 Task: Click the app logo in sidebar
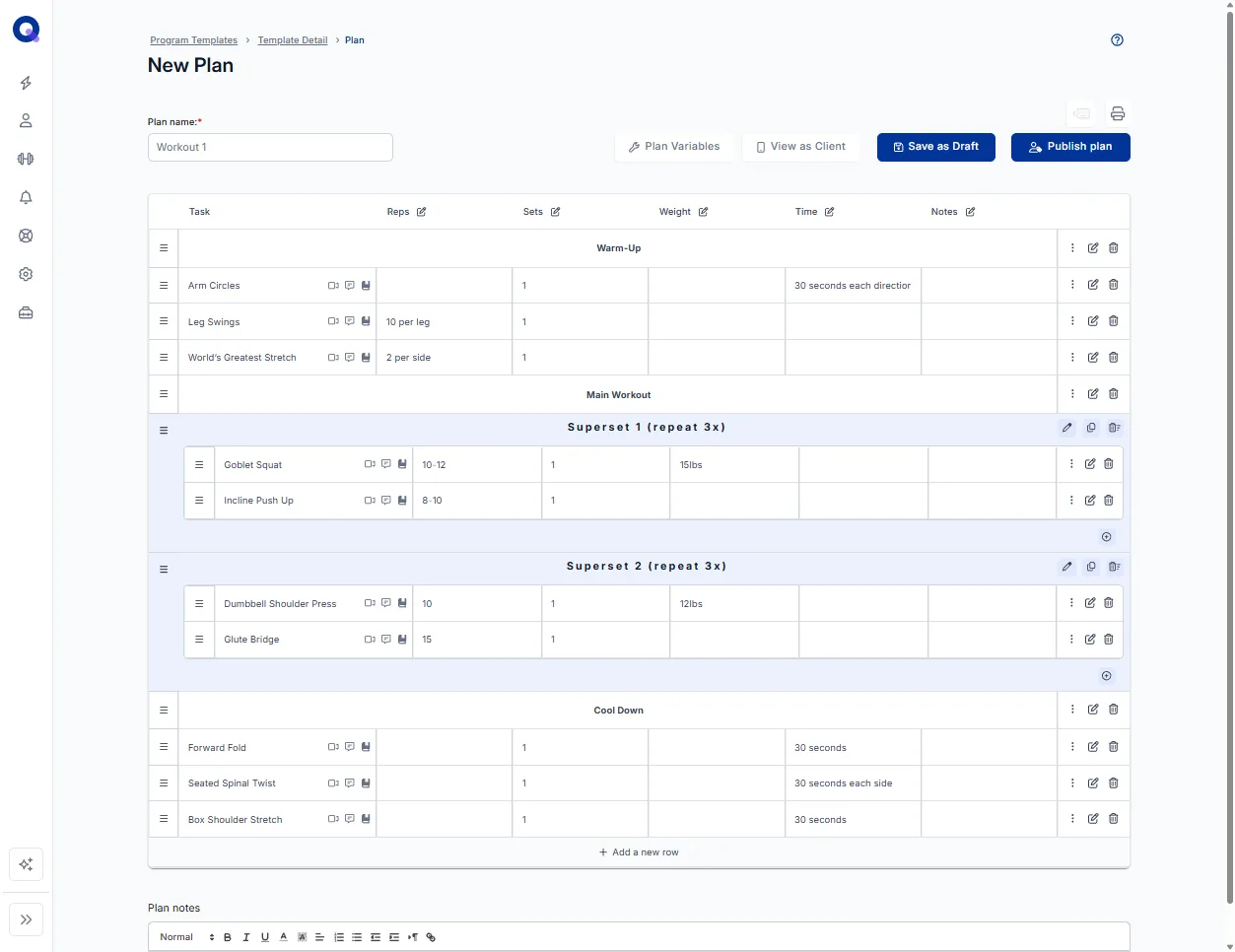(26, 30)
